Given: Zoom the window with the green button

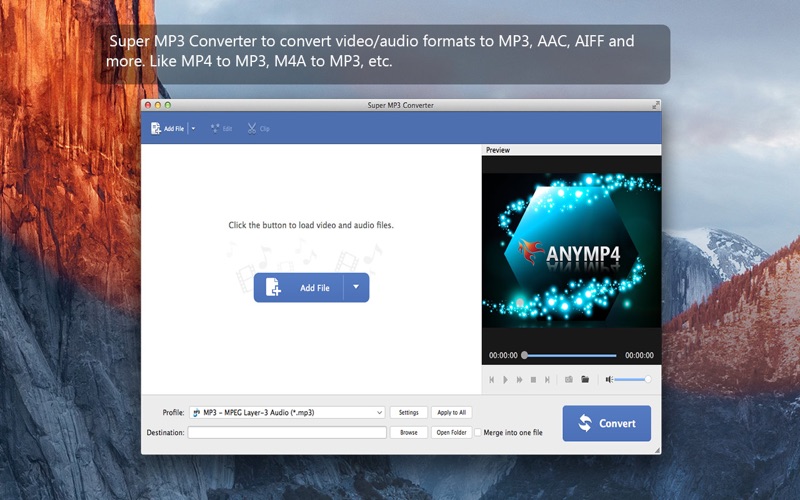Looking at the screenshot, I should [167, 105].
